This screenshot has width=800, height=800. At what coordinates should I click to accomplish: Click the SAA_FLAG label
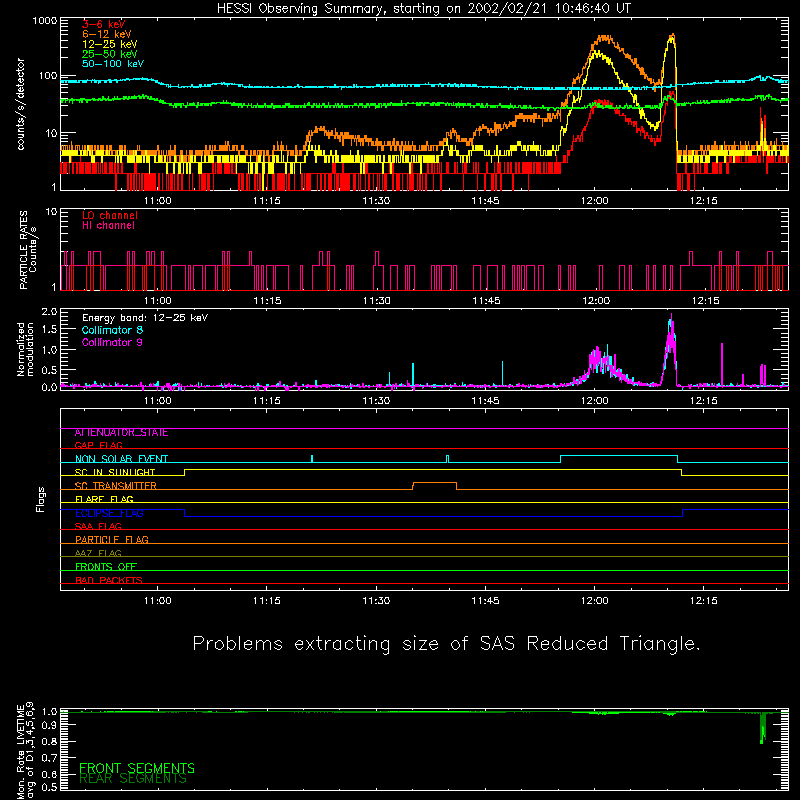point(98,527)
